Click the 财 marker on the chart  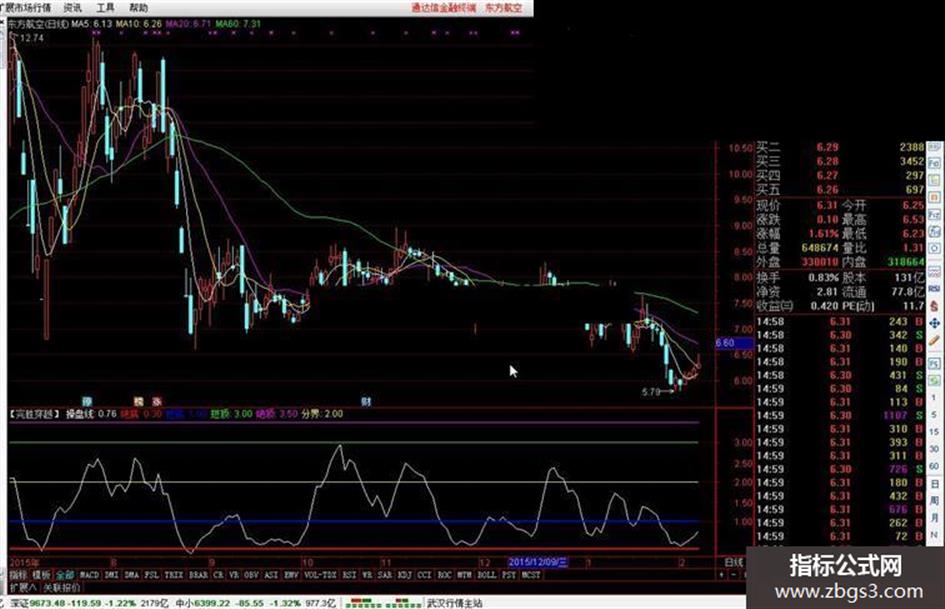tap(366, 401)
